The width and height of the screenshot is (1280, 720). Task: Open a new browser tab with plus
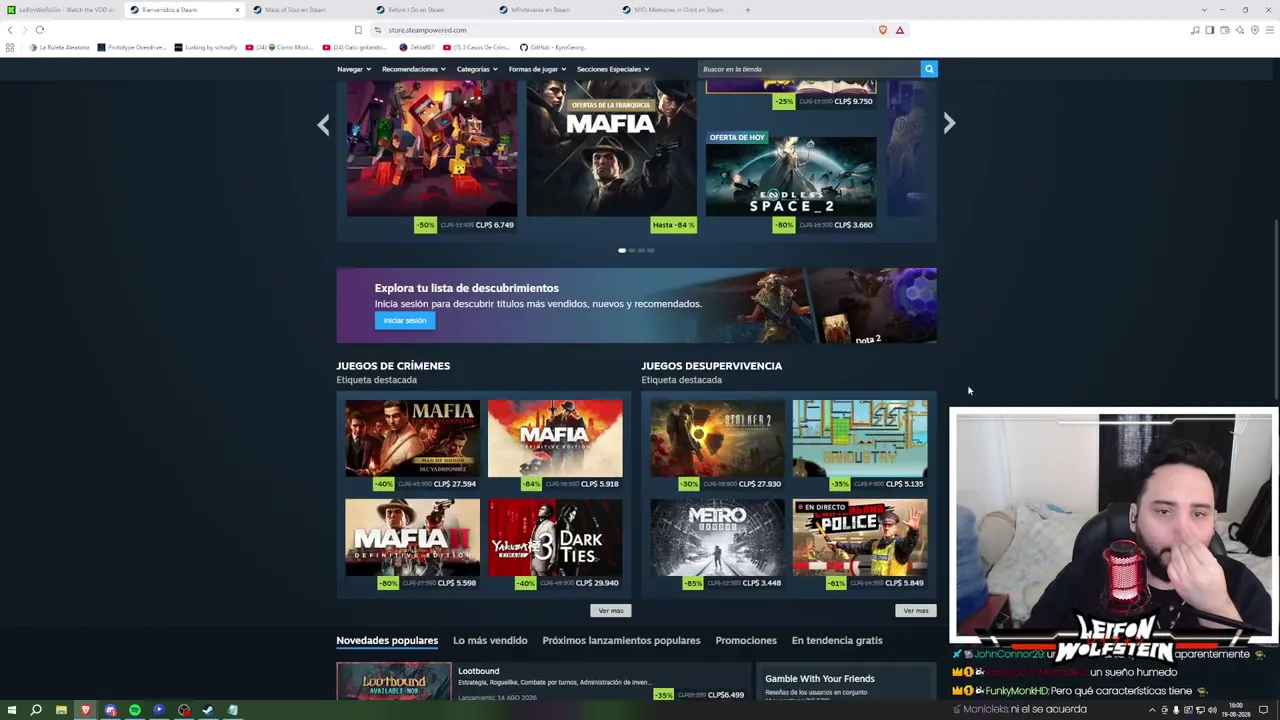[x=747, y=10]
